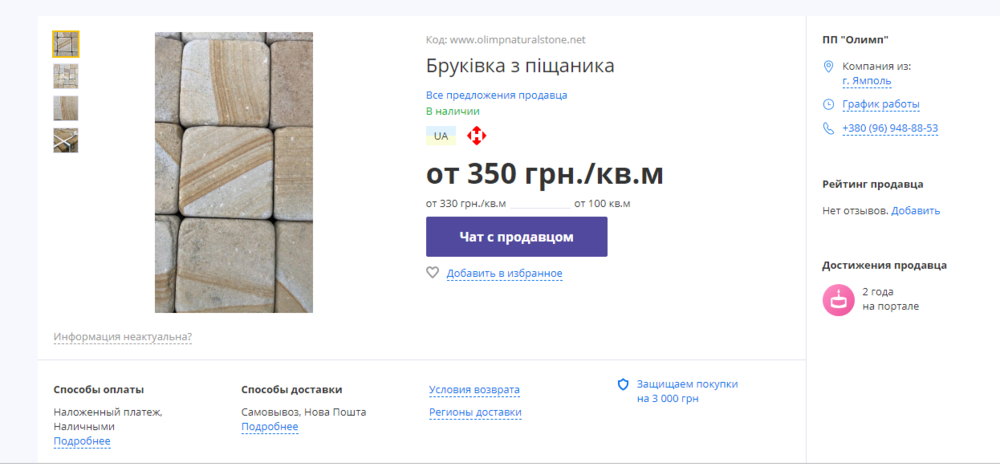Click the pink cake achievement icon
The image size is (1000, 467).
coord(838,299)
